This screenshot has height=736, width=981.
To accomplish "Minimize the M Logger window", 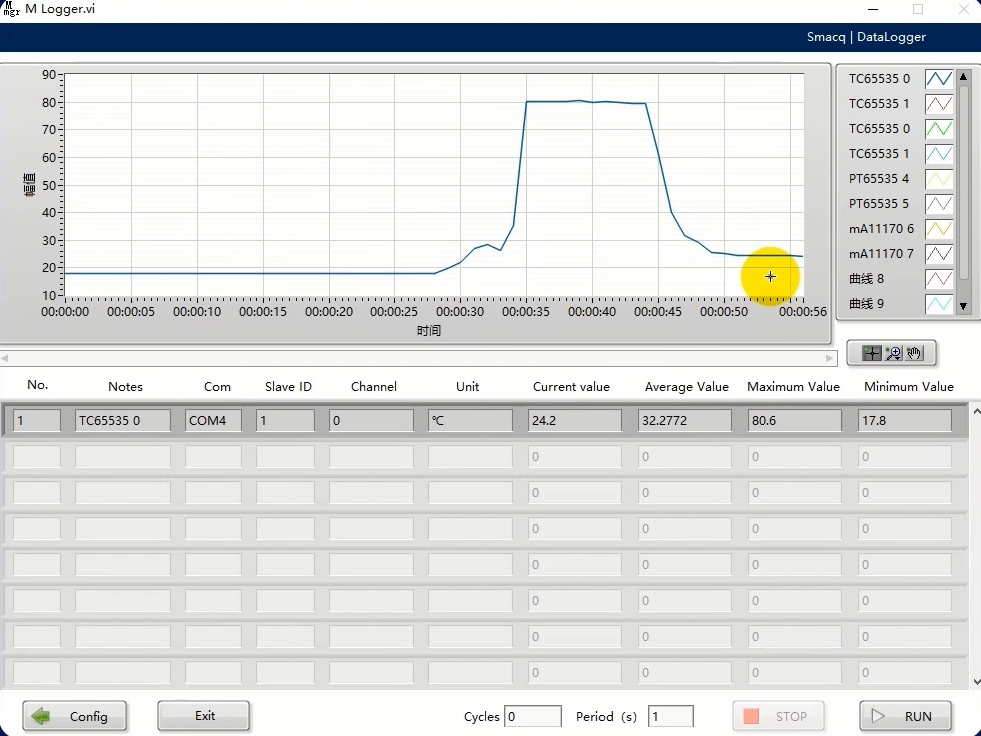I will coord(873,9).
